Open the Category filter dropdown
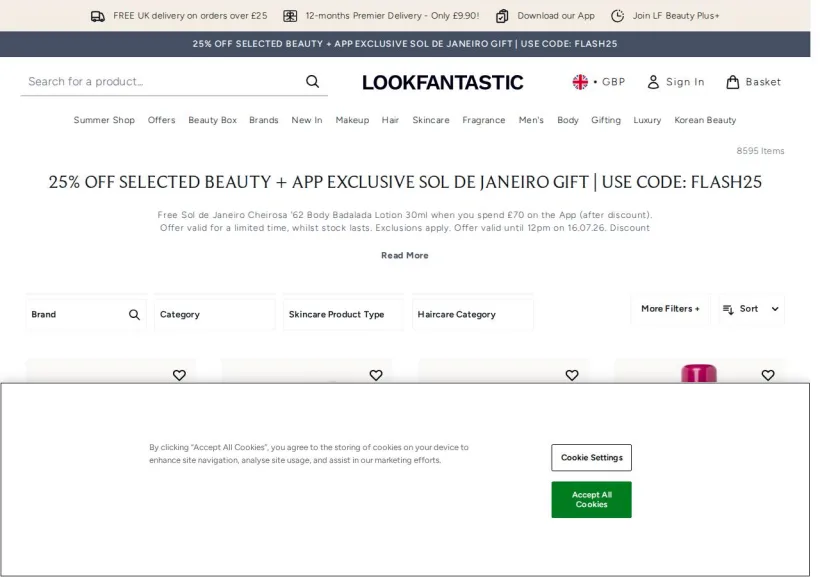This screenshot has width=820, height=577. [215, 314]
